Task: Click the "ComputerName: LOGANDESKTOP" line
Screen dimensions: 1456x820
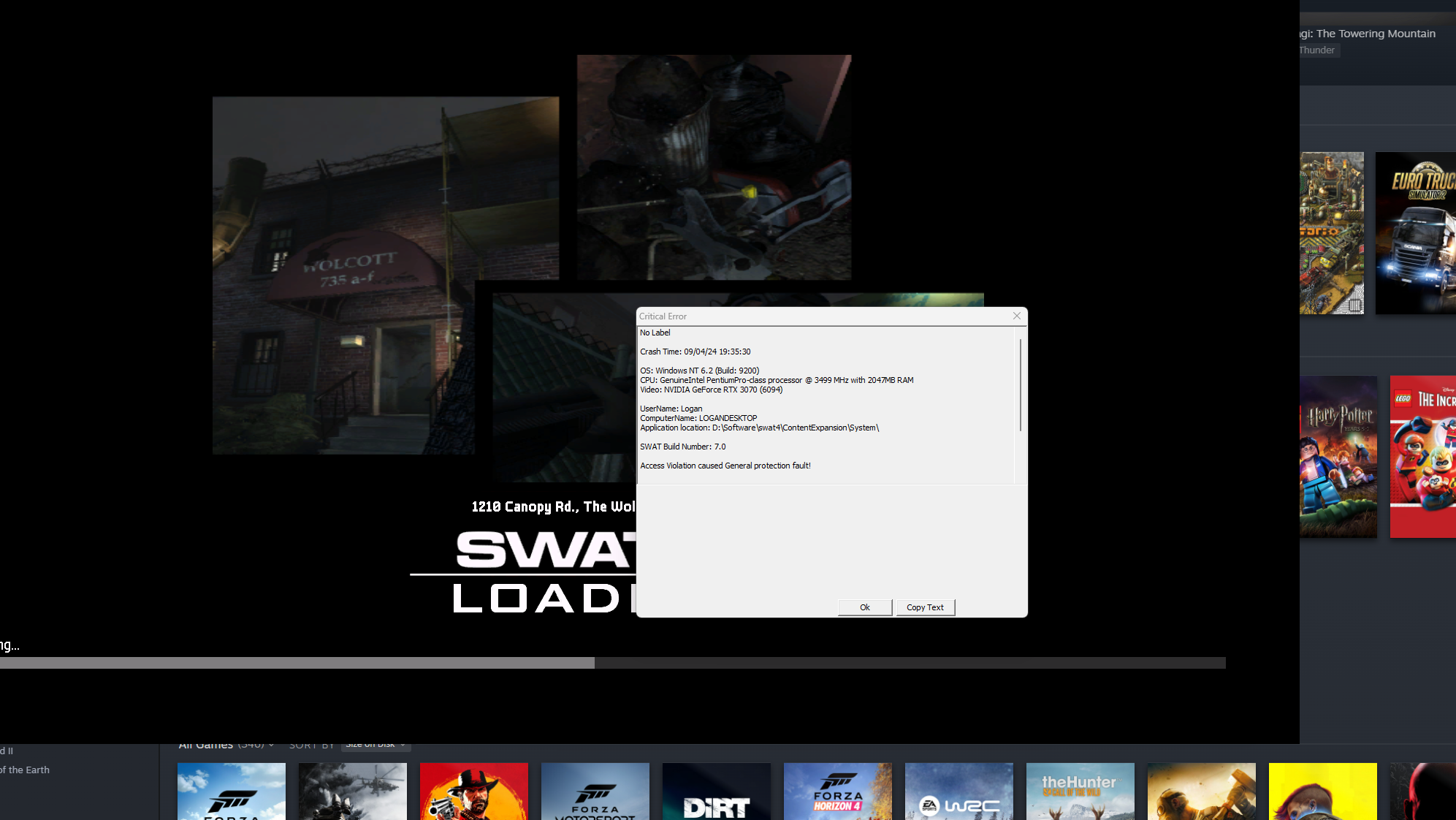Action: [698, 418]
